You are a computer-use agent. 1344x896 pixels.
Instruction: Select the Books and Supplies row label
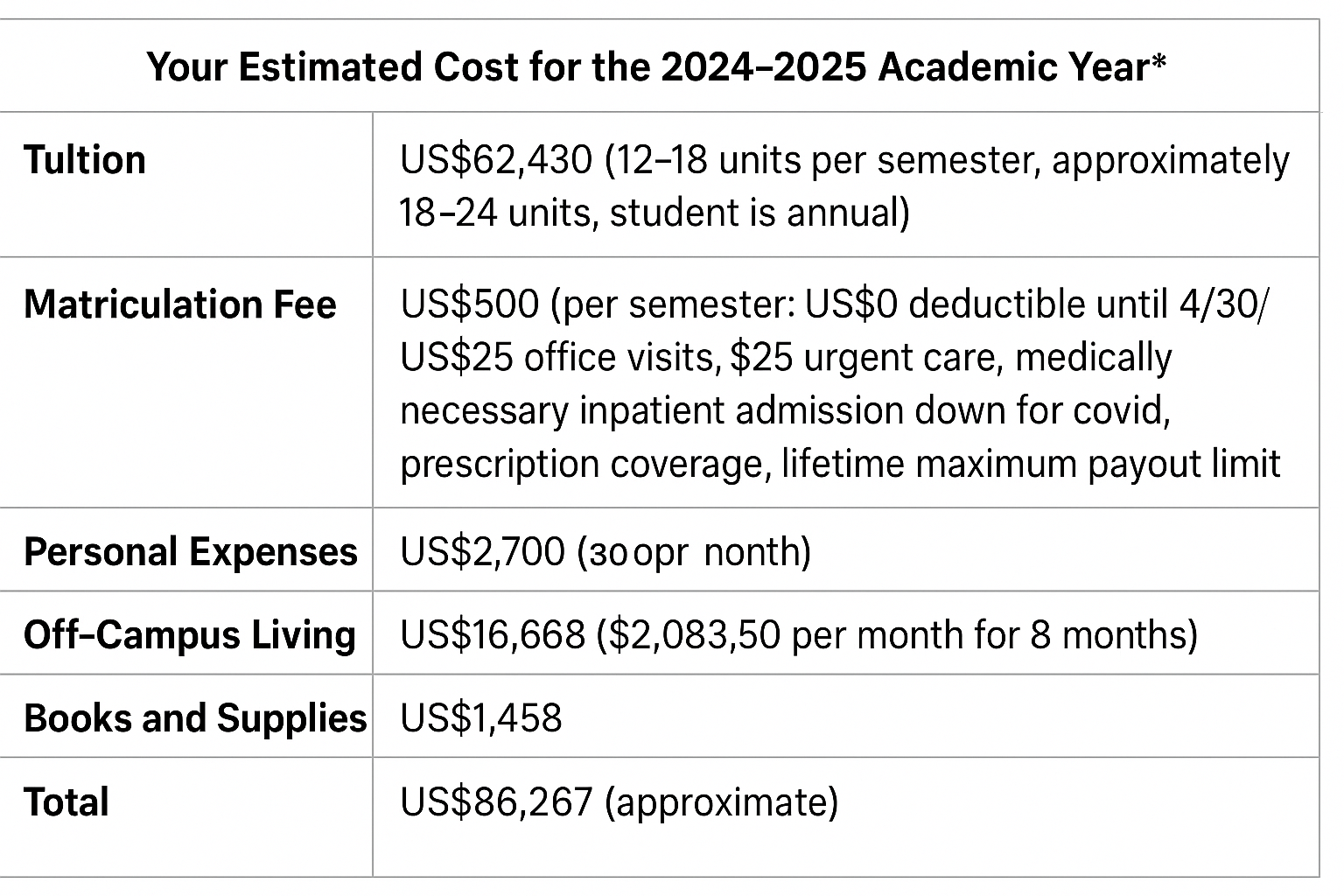[195, 718]
